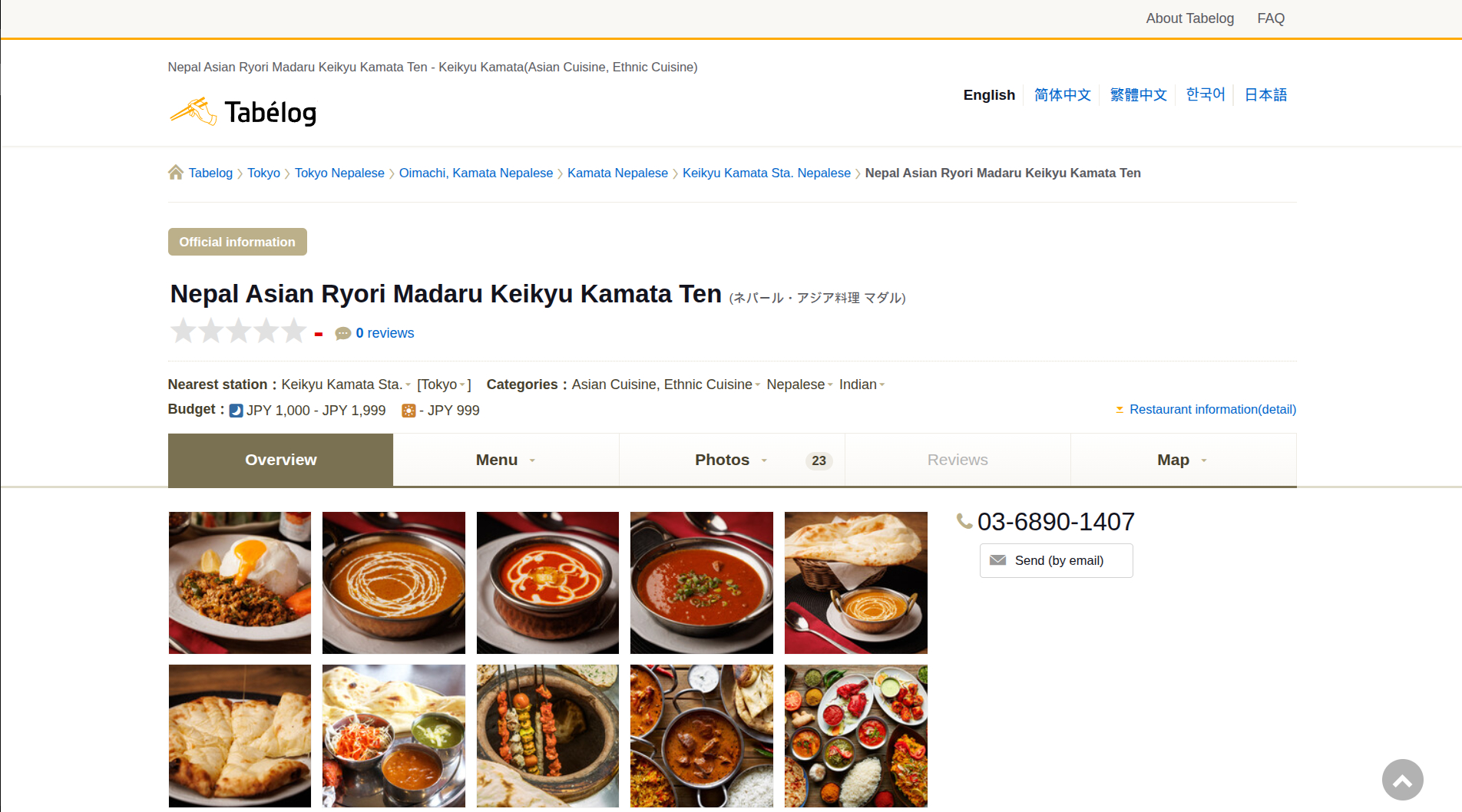Screen dimensions: 1462x812
Task: Open the Map tab
Action: [1183, 460]
